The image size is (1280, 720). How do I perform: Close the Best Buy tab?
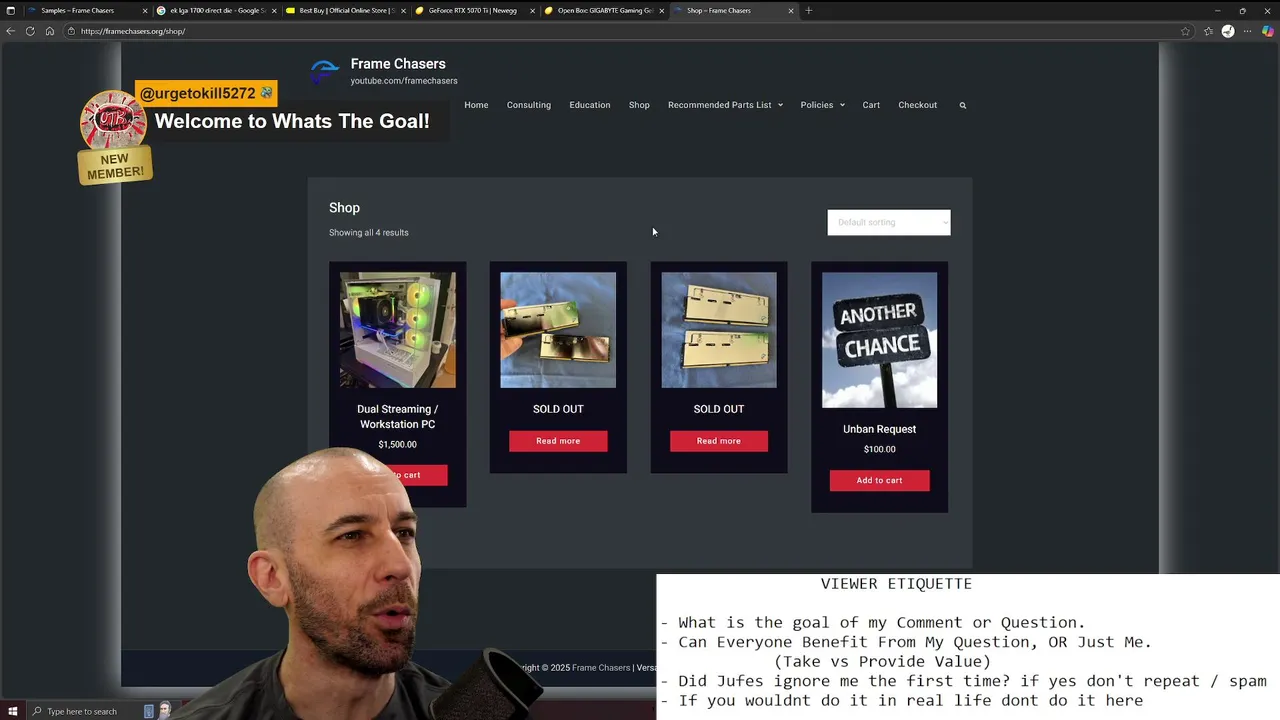pos(403,10)
